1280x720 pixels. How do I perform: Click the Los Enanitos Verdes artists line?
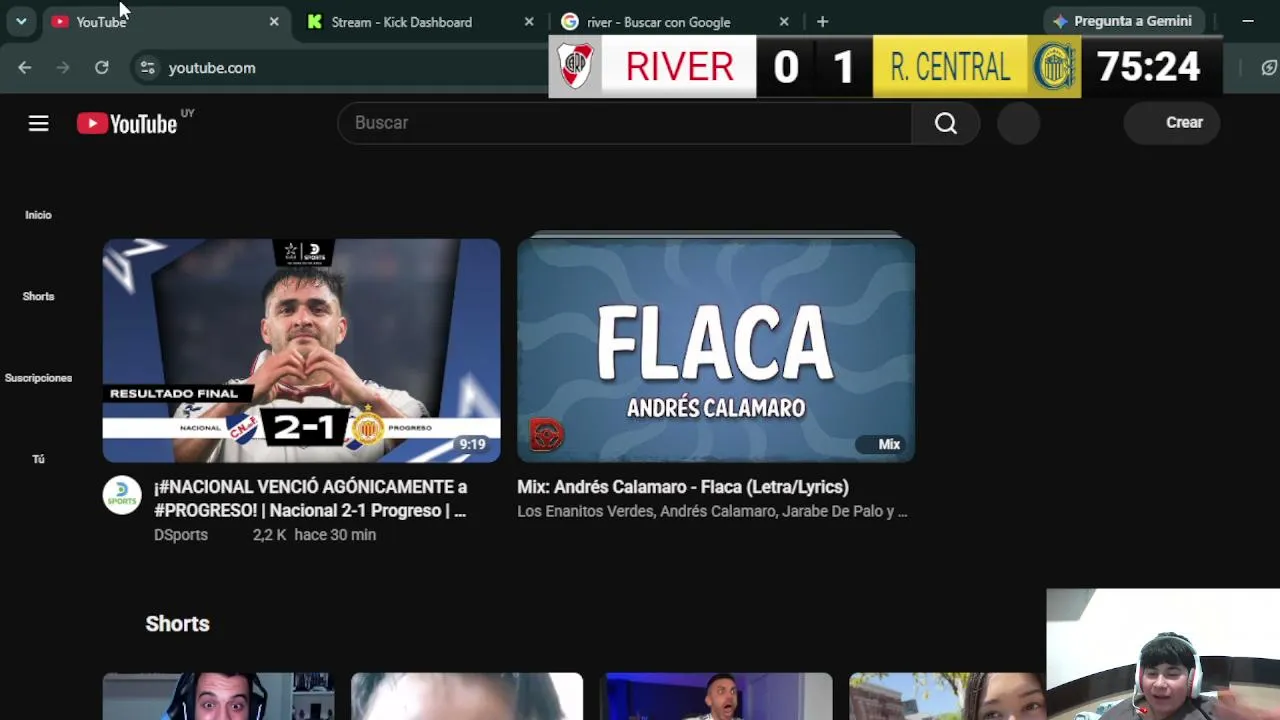712,511
